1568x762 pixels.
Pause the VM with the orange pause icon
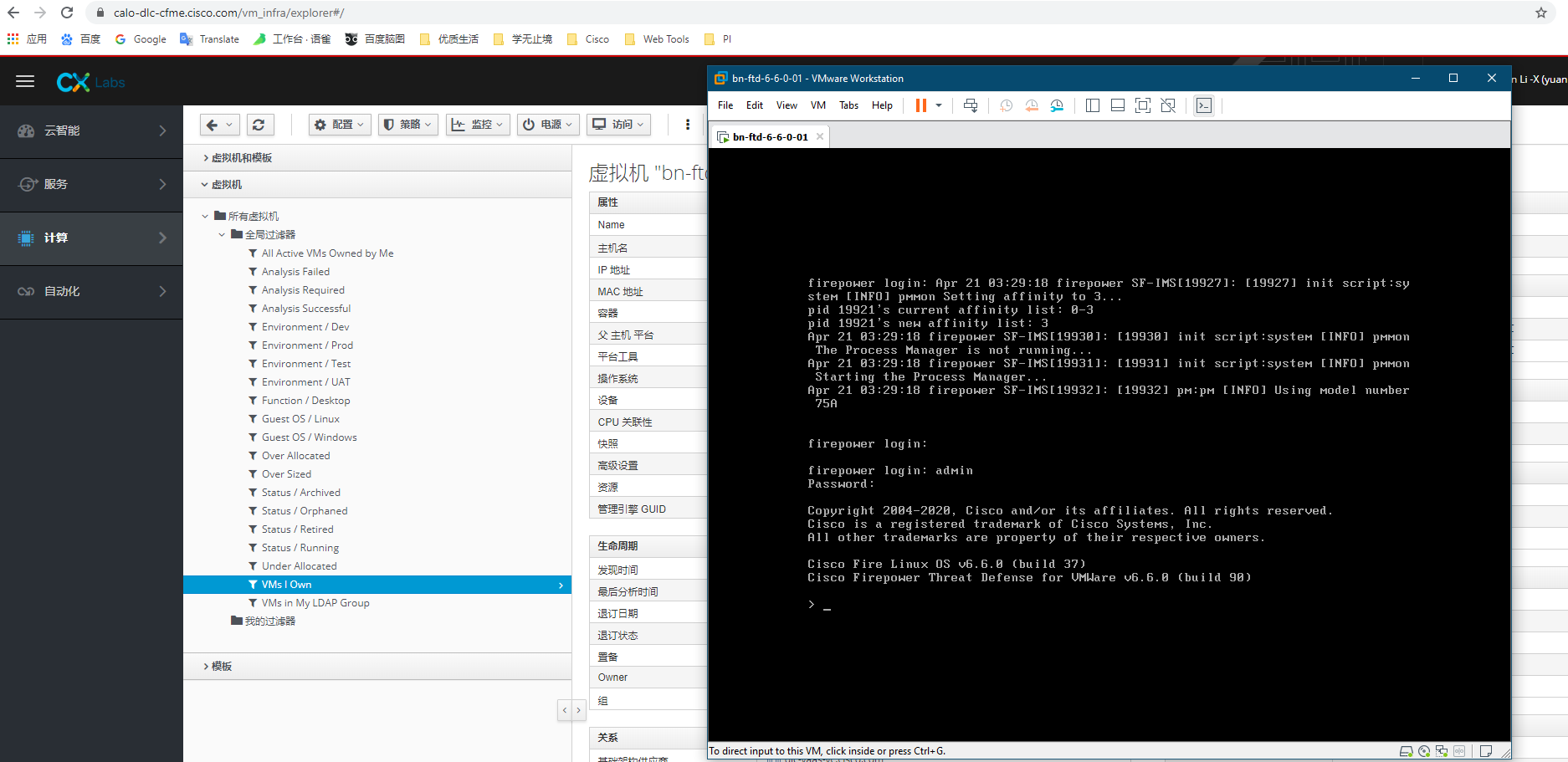click(921, 105)
